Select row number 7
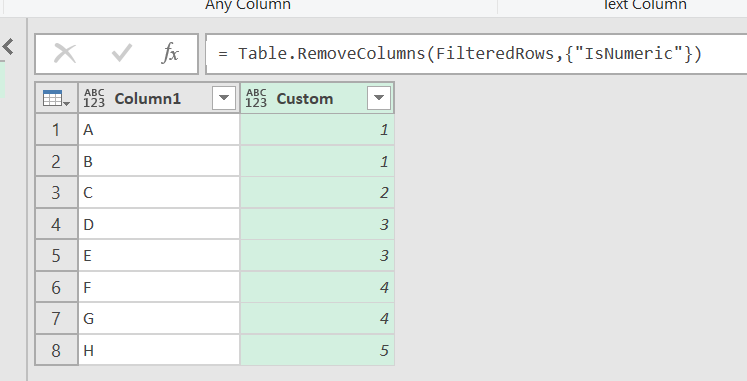Image resolution: width=747 pixels, height=381 pixels. coord(56,319)
